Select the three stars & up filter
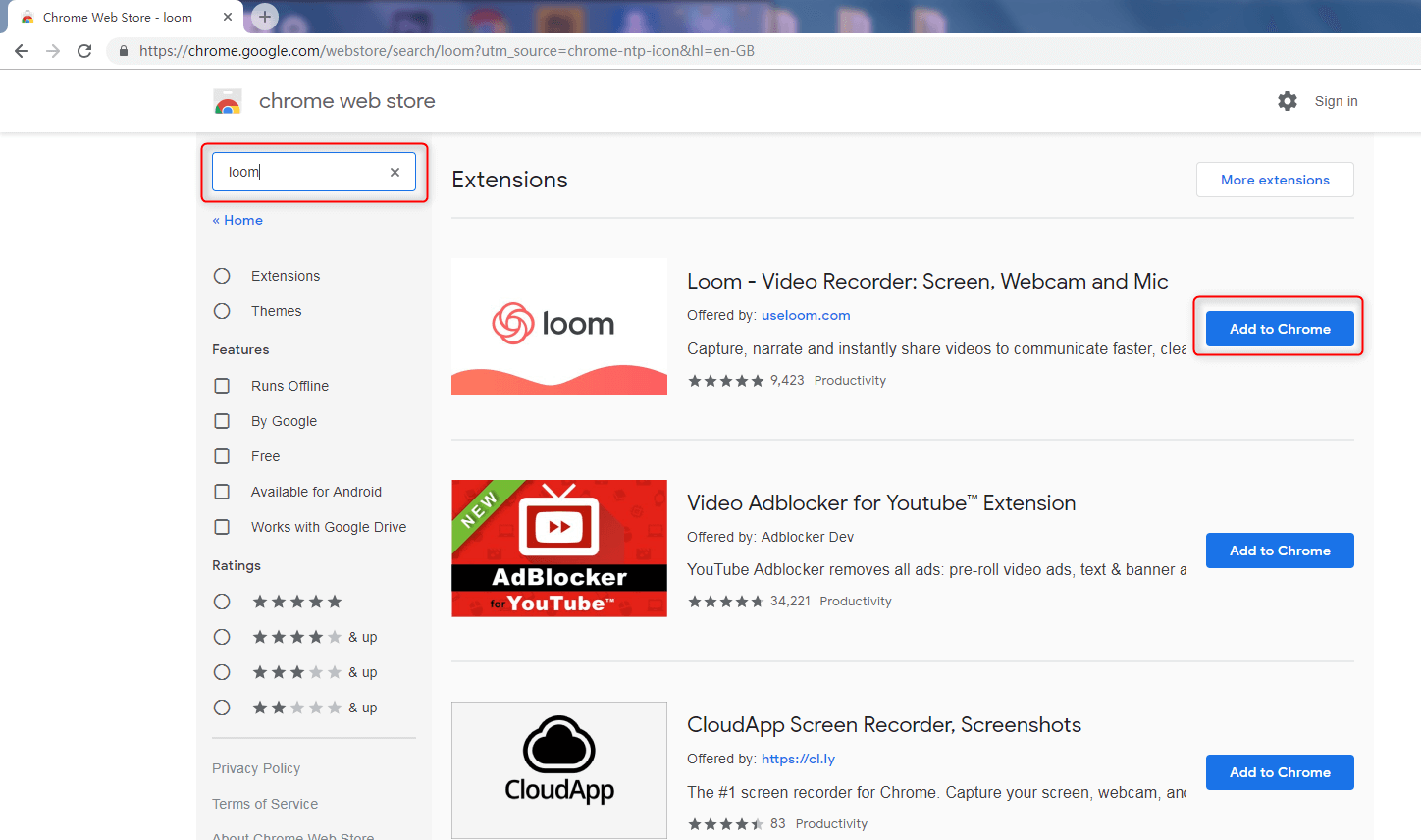The height and width of the screenshot is (840, 1421). [x=222, y=672]
